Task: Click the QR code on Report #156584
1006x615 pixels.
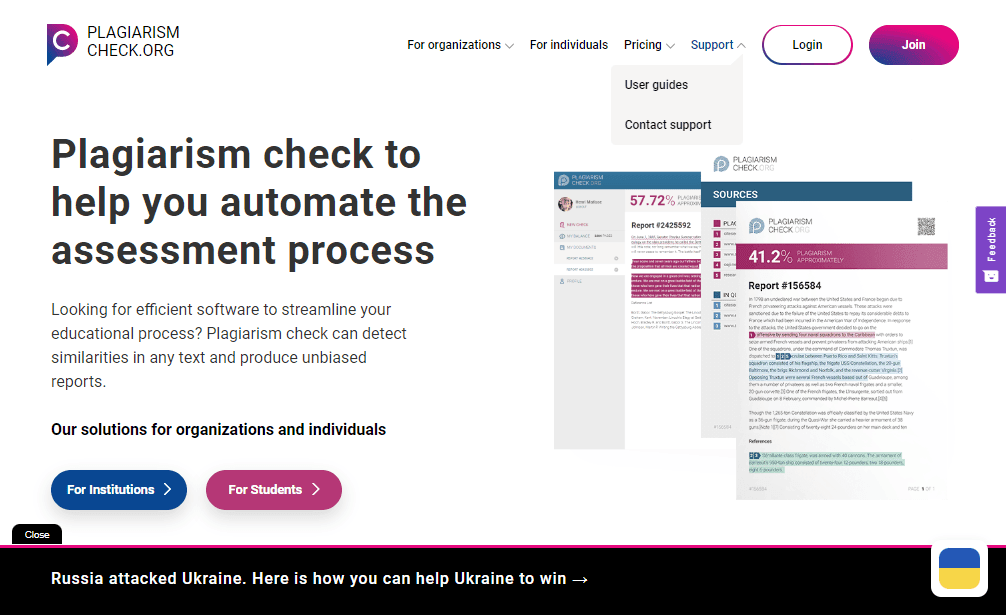Action: click(926, 226)
